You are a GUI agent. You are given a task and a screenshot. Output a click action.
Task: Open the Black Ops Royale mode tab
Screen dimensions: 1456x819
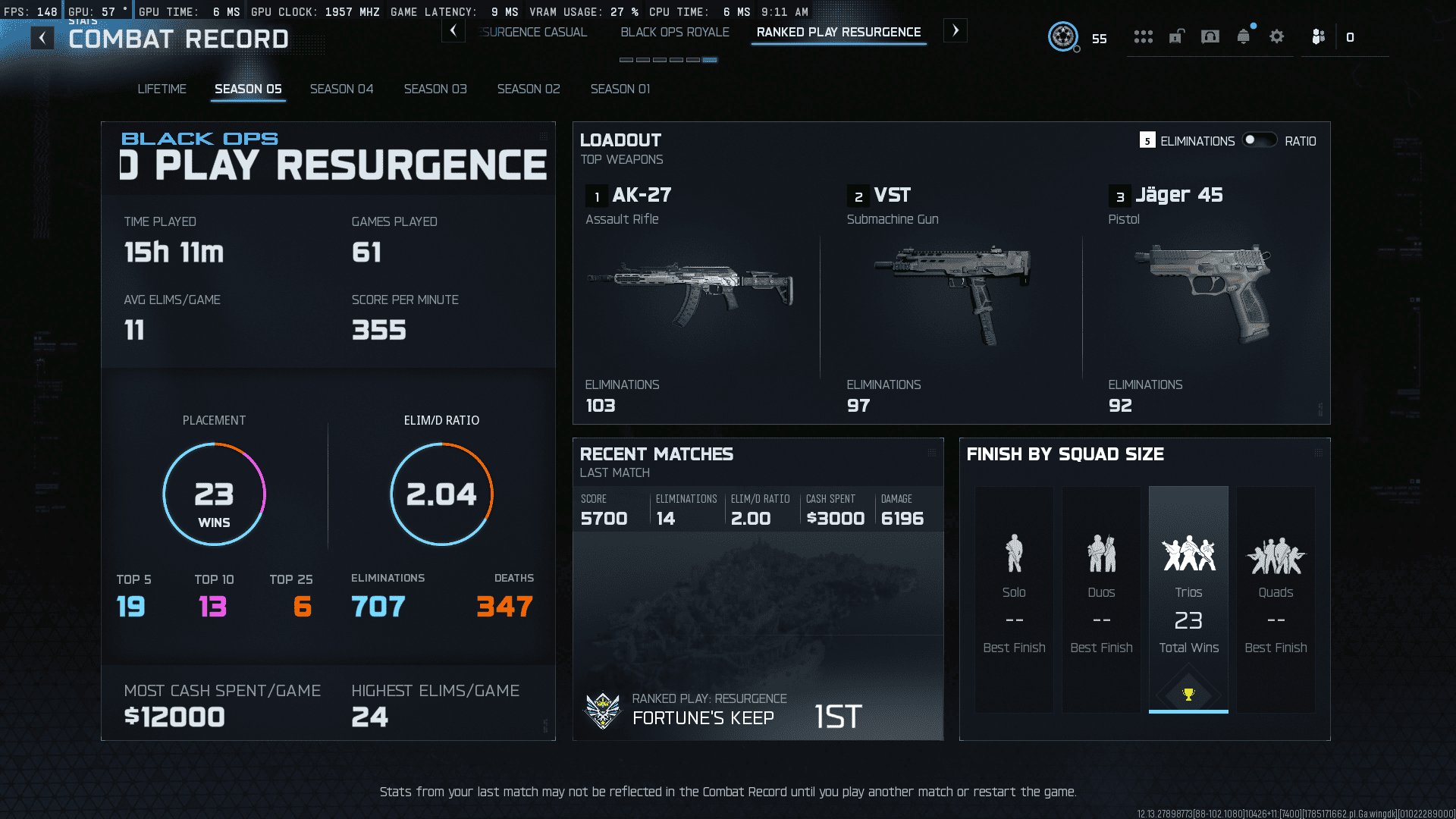[x=675, y=32]
